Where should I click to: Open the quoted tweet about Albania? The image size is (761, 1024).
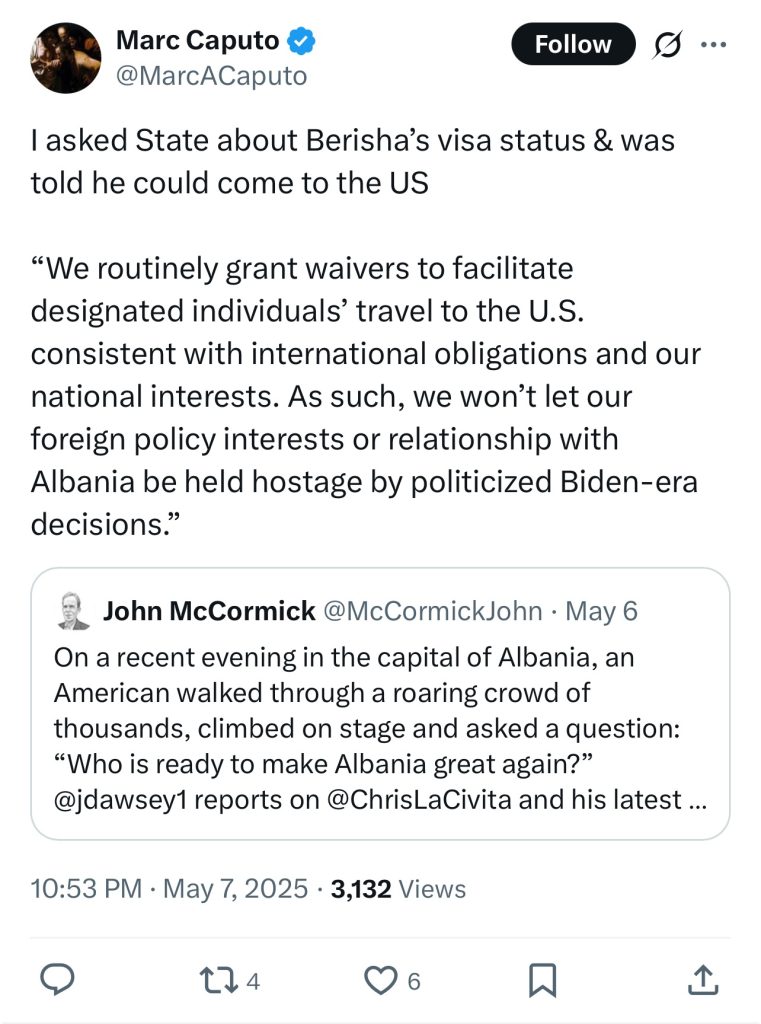[x=380, y=703]
